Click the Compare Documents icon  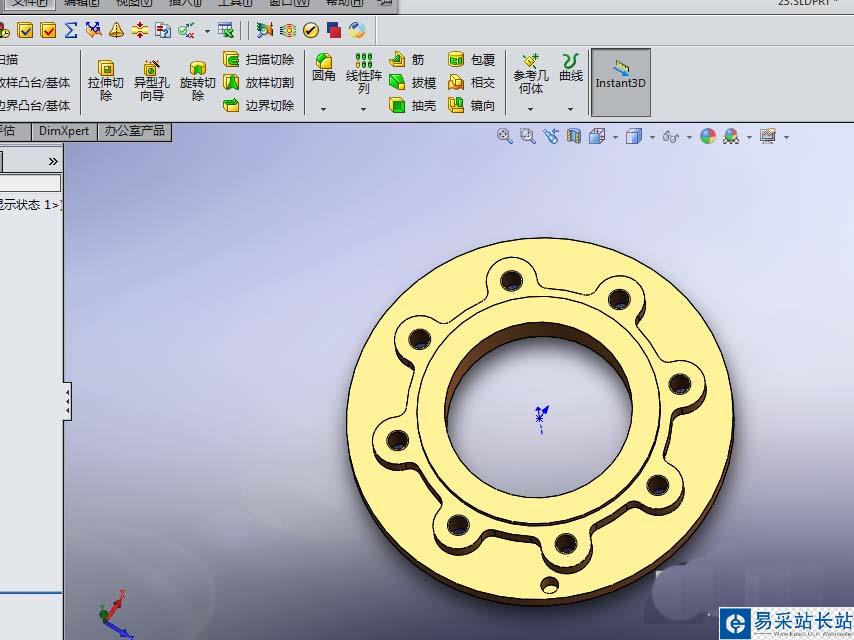pos(162,30)
